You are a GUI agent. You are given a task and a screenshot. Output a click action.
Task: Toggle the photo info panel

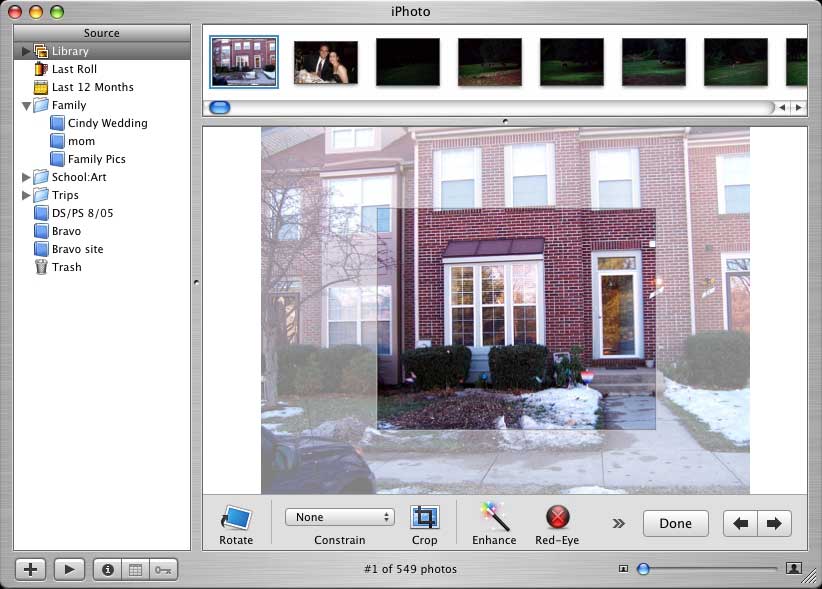pos(107,569)
